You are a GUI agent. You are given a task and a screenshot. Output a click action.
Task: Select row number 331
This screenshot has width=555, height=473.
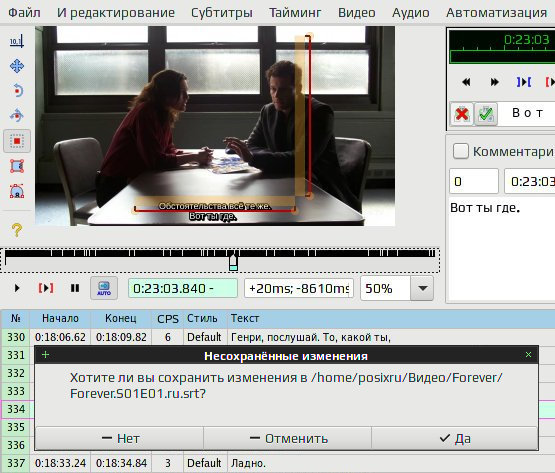click(x=16, y=355)
